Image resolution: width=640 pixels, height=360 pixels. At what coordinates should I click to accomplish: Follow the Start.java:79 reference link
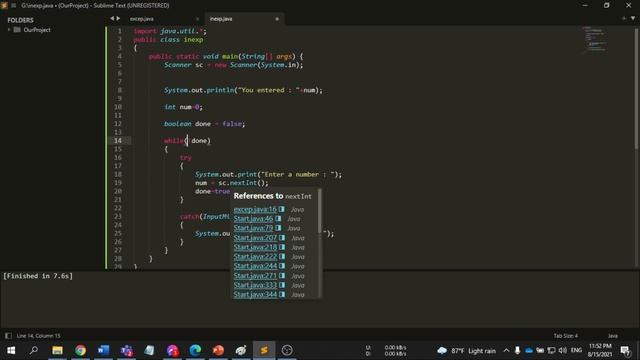(253, 228)
